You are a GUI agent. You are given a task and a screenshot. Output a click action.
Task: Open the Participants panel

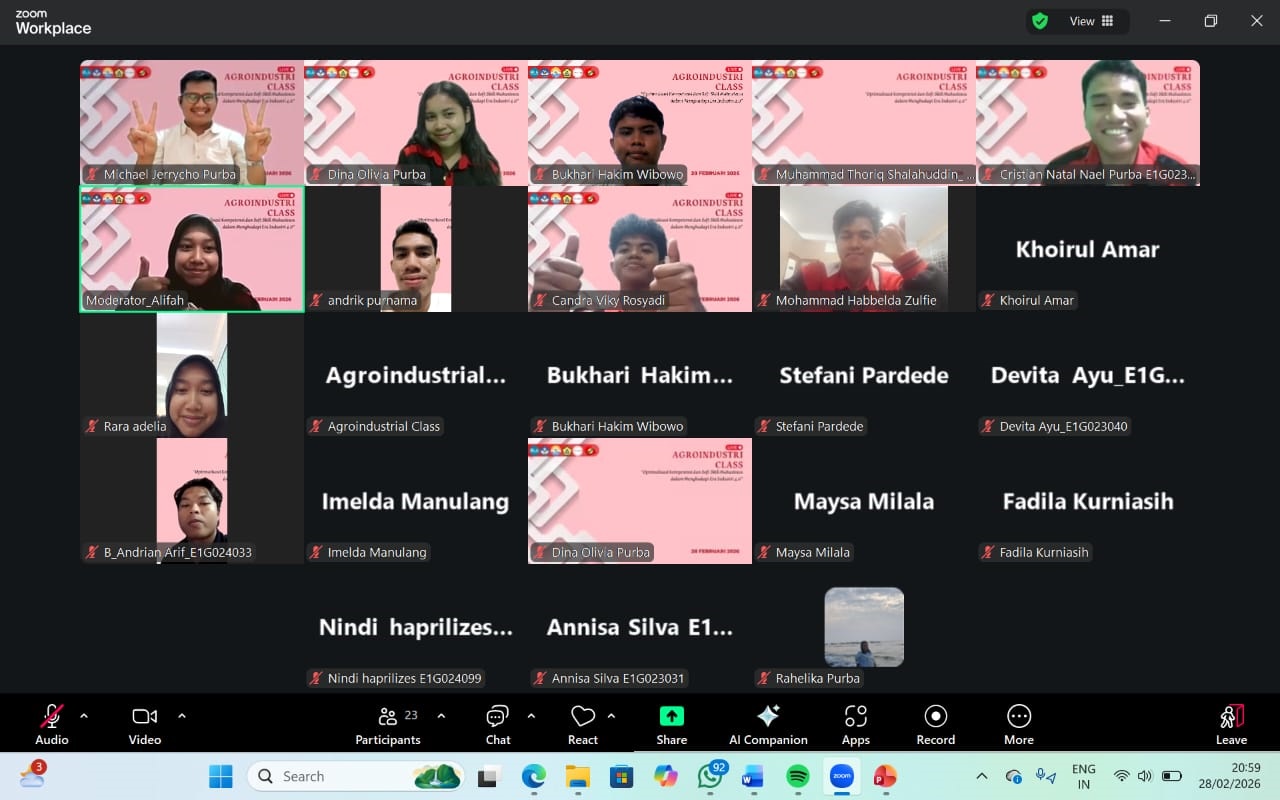(x=388, y=723)
